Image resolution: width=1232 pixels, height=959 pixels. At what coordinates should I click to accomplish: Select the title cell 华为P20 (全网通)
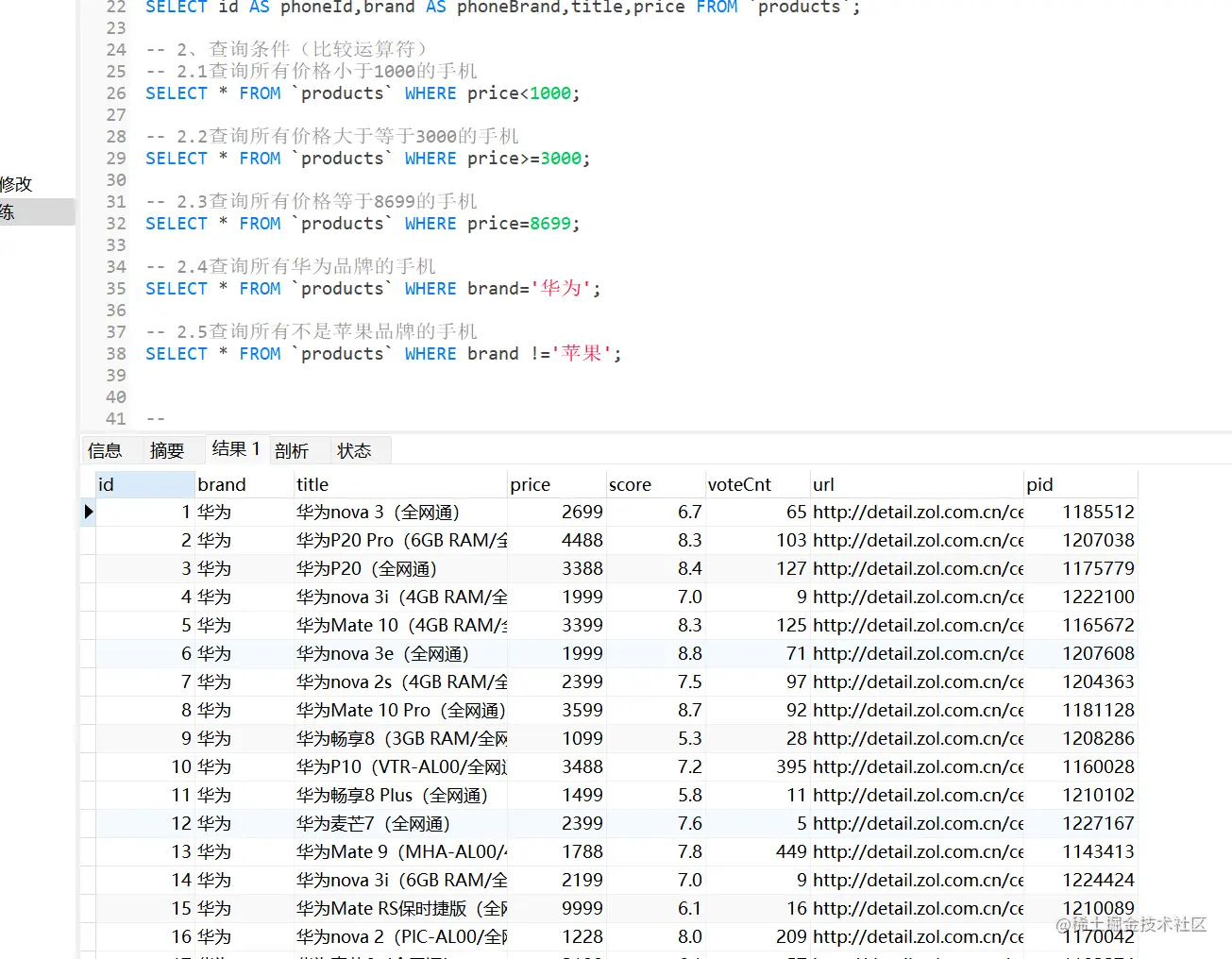pyautogui.click(x=401, y=568)
